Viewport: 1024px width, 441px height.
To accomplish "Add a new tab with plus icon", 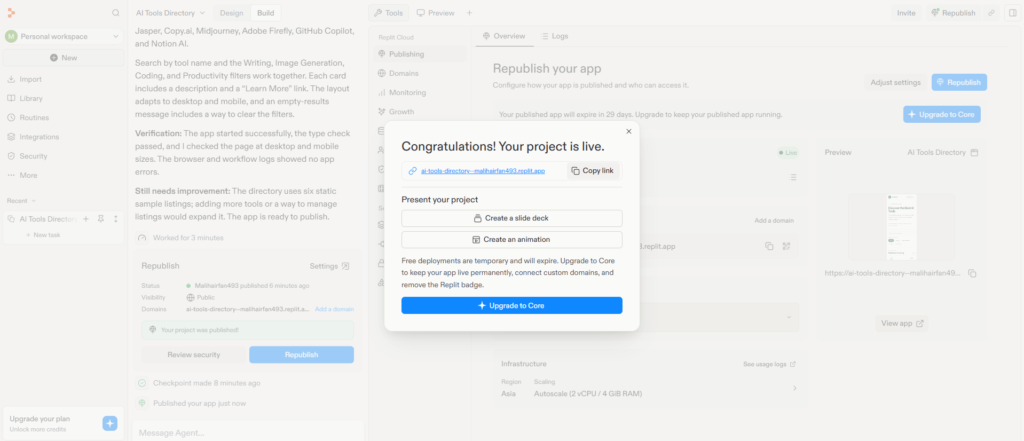I will [469, 13].
